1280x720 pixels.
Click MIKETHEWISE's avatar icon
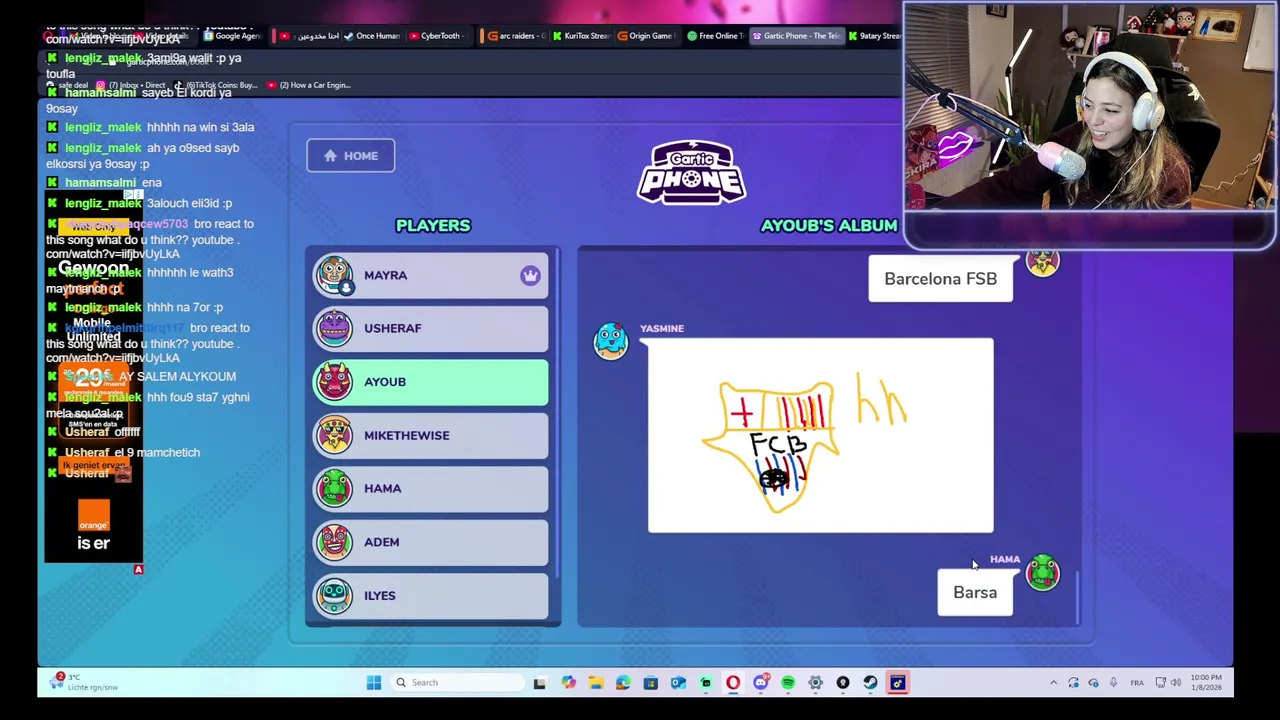click(x=334, y=435)
